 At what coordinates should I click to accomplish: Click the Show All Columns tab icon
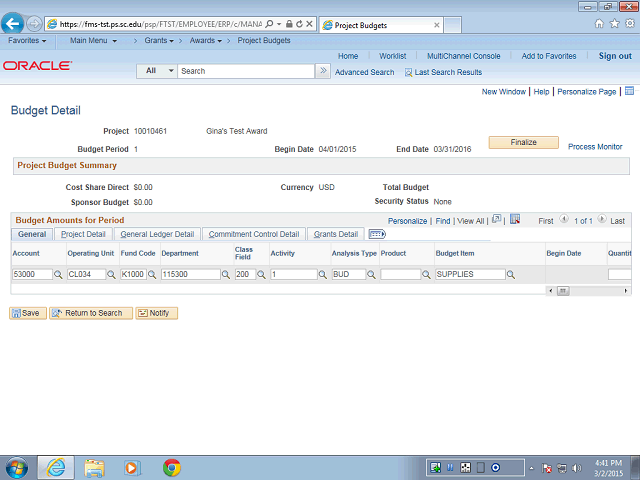(x=377, y=234)
